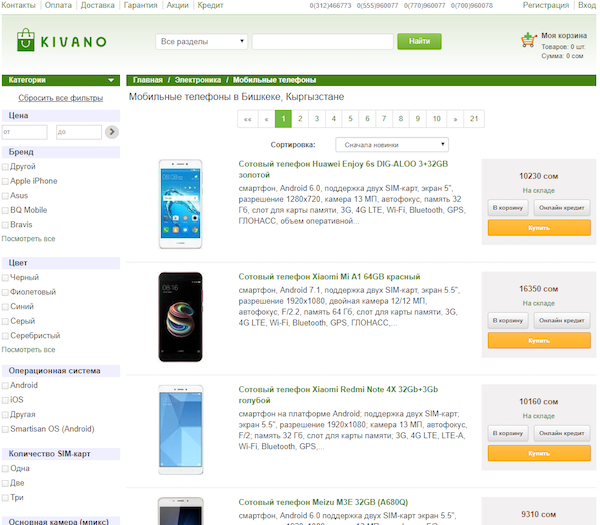Select Одна SIM card checkbox

5,469
